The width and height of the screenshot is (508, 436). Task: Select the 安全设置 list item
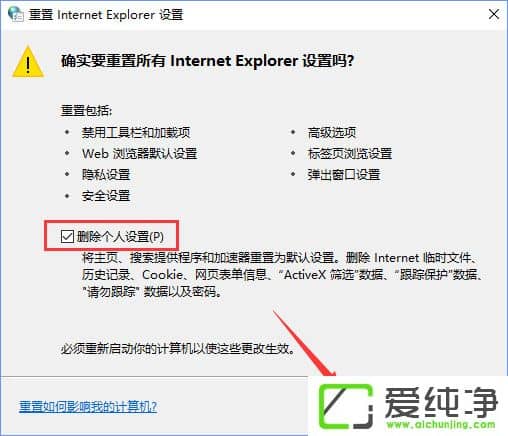[x=106, y=196]
